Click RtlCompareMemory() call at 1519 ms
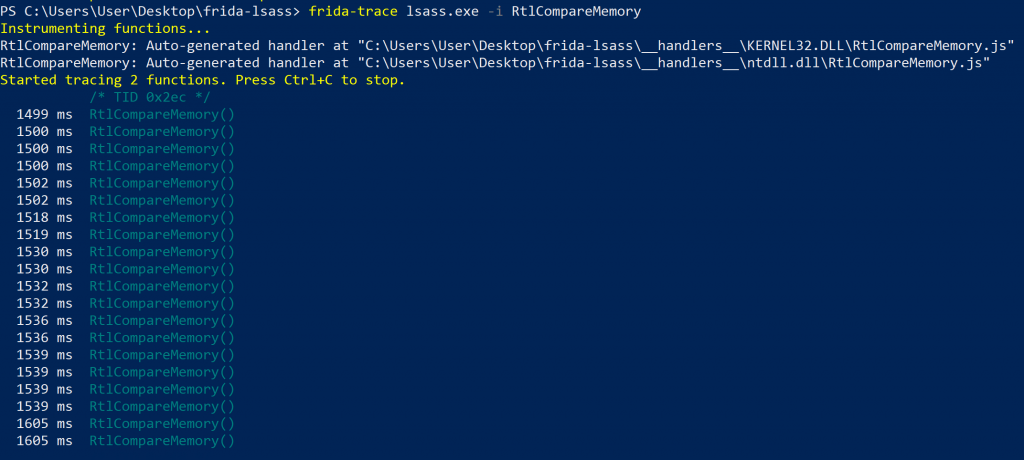Screen dimensions: 1024x460 [x=162, y=234]
